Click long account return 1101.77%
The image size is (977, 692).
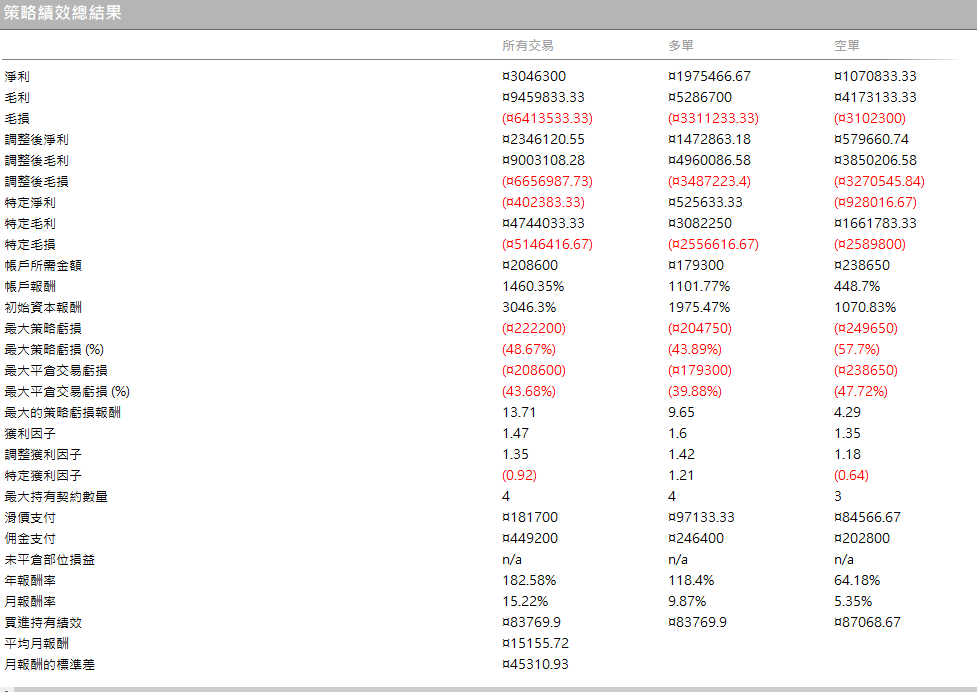pyautogui.click(x=699, y=287)
